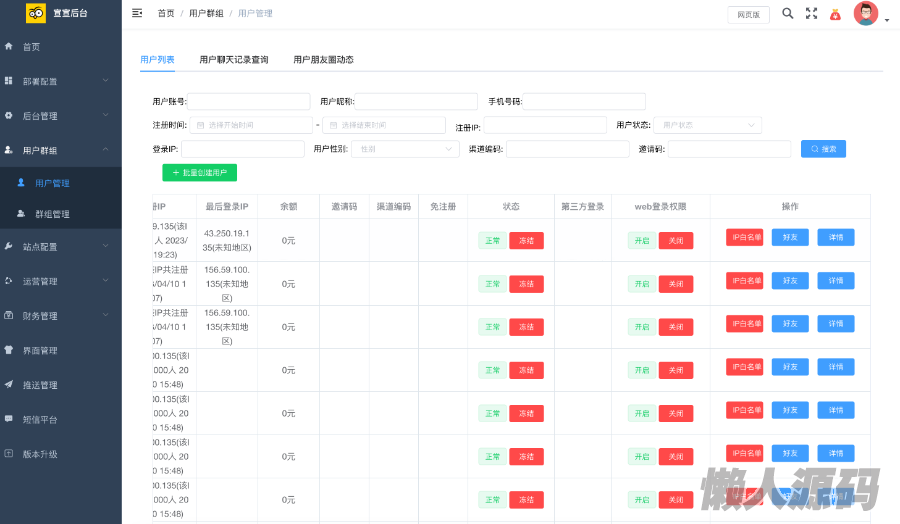Screen dimensions: 900x524
Task: Click the red money bag icon
Action: point(835,14)
